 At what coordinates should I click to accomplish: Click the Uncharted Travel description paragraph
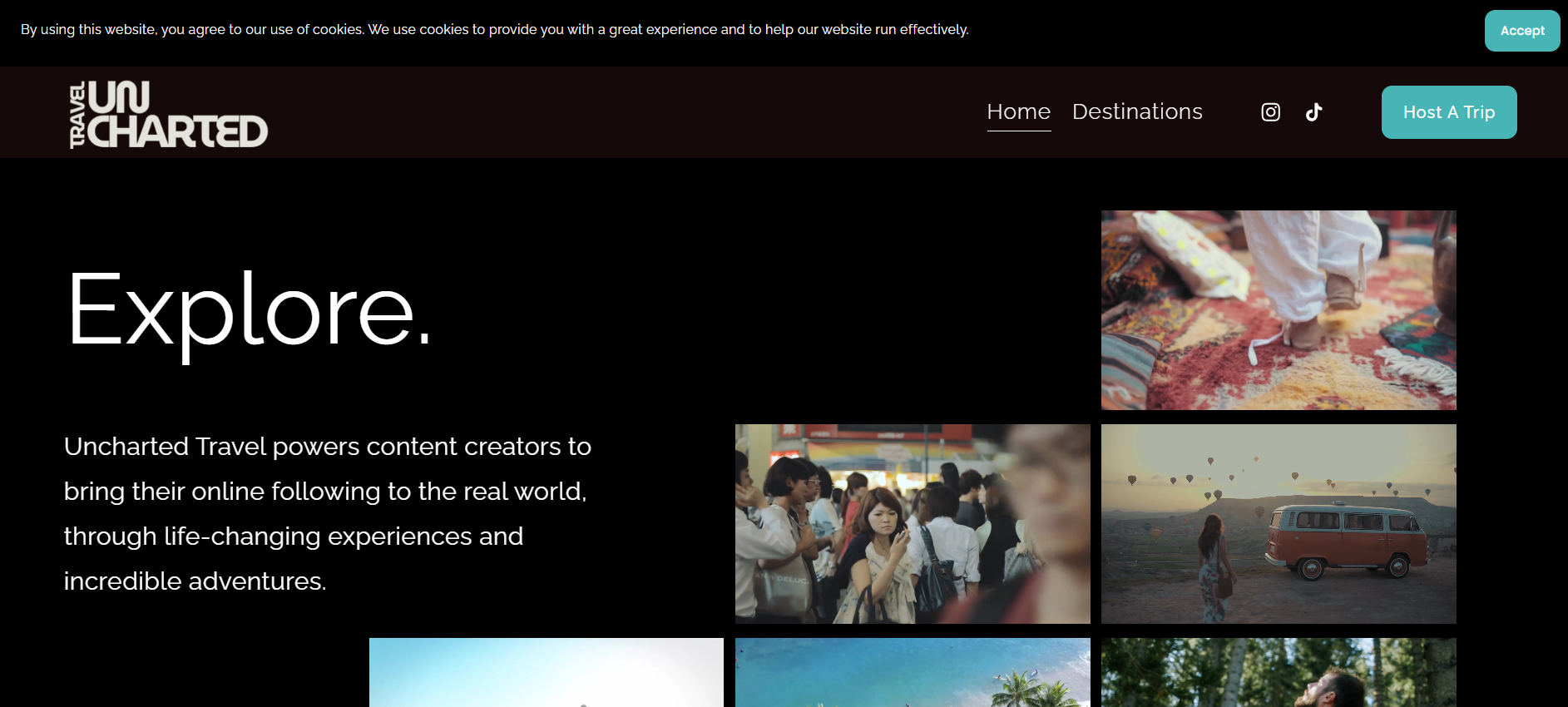pyautogui.click(x=327, y=513)
